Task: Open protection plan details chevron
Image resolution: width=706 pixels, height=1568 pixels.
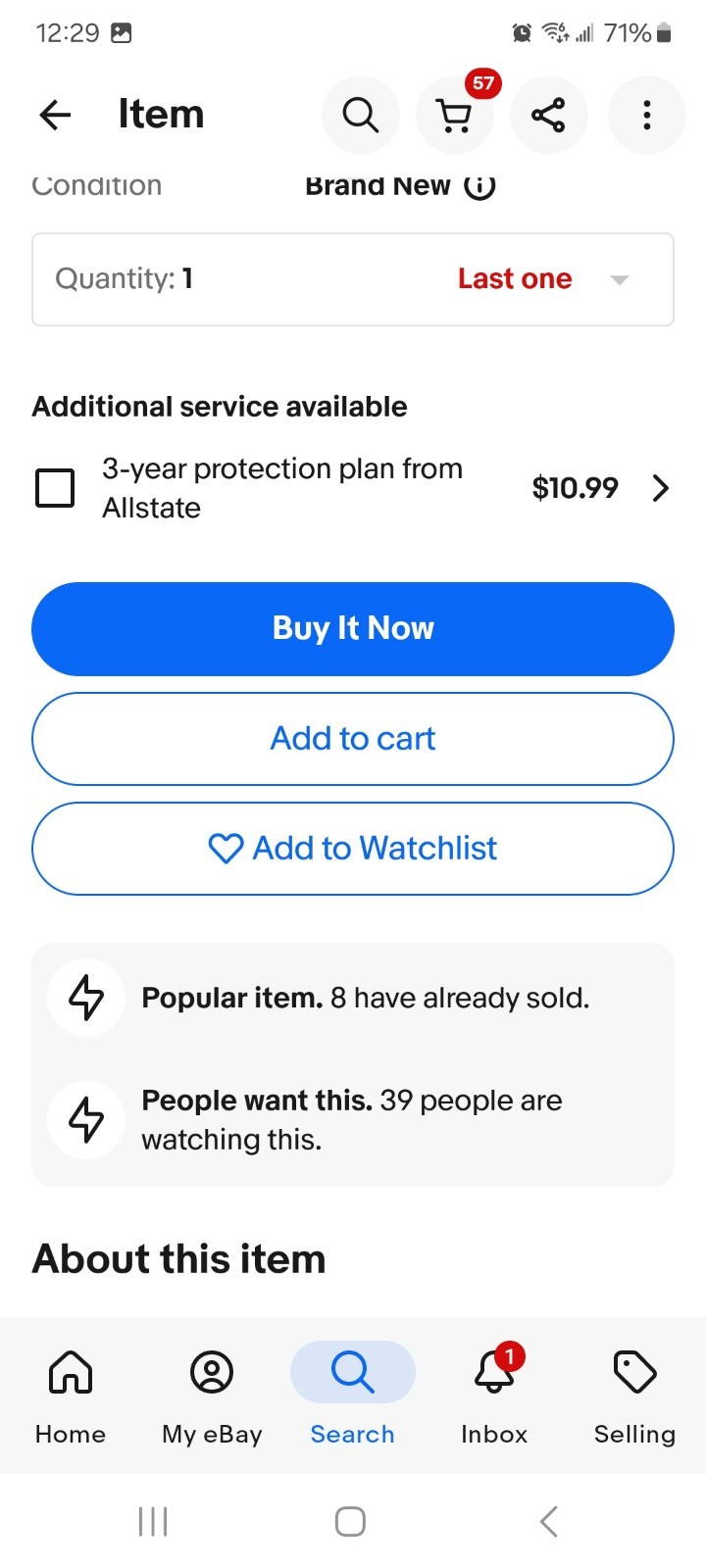Action: click(x=661, y=487)
